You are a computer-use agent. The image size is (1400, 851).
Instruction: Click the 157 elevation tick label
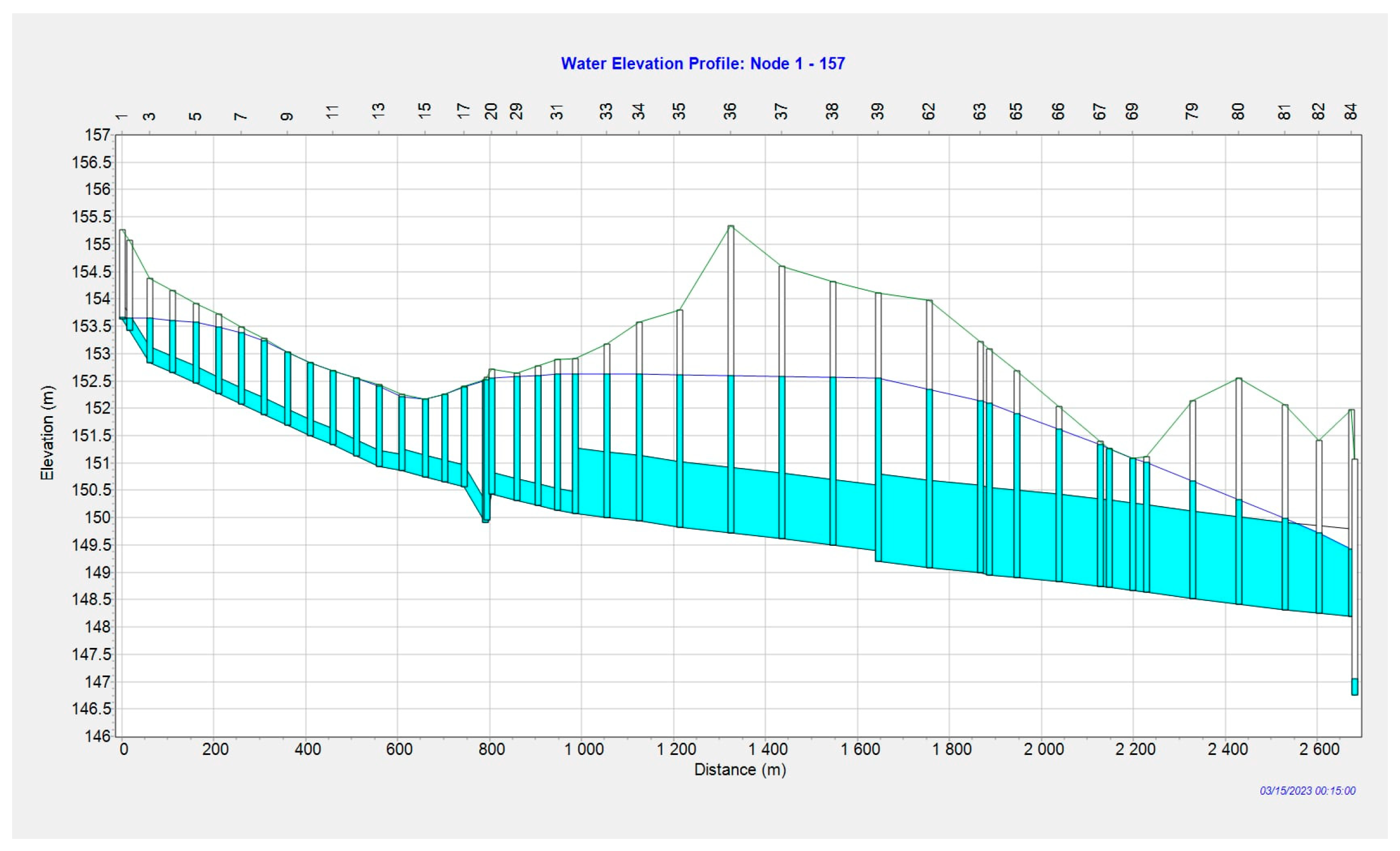click(97, 135)
